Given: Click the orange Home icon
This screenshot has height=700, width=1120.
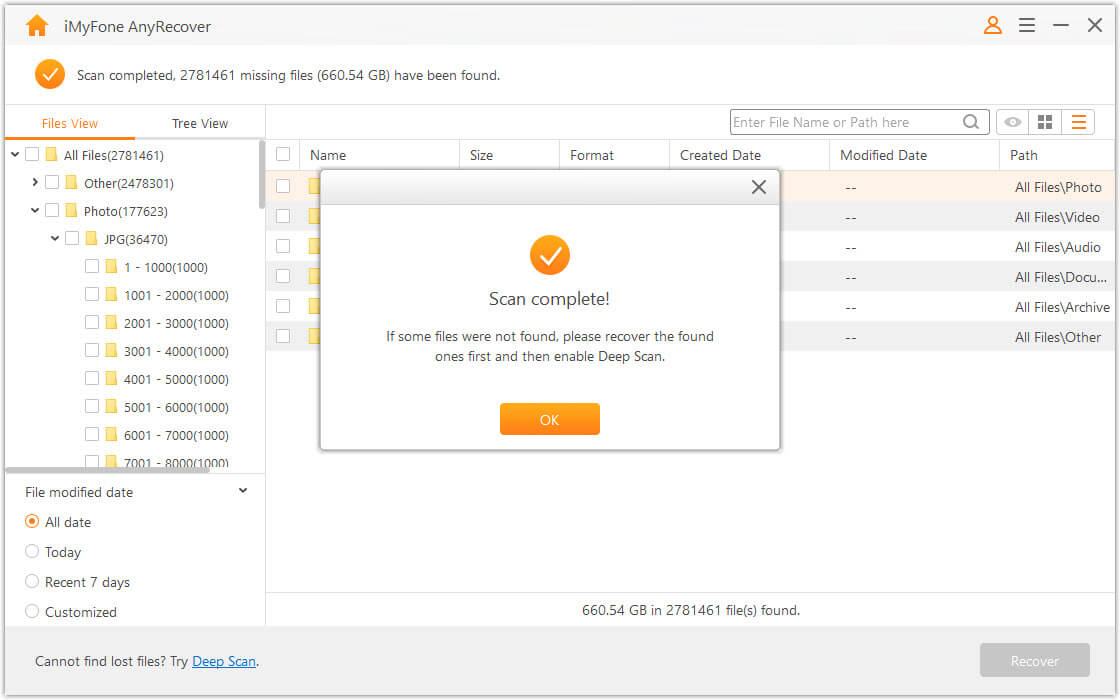Looking at the screenshot, I should pyautogui.click(x=37, y=26).
